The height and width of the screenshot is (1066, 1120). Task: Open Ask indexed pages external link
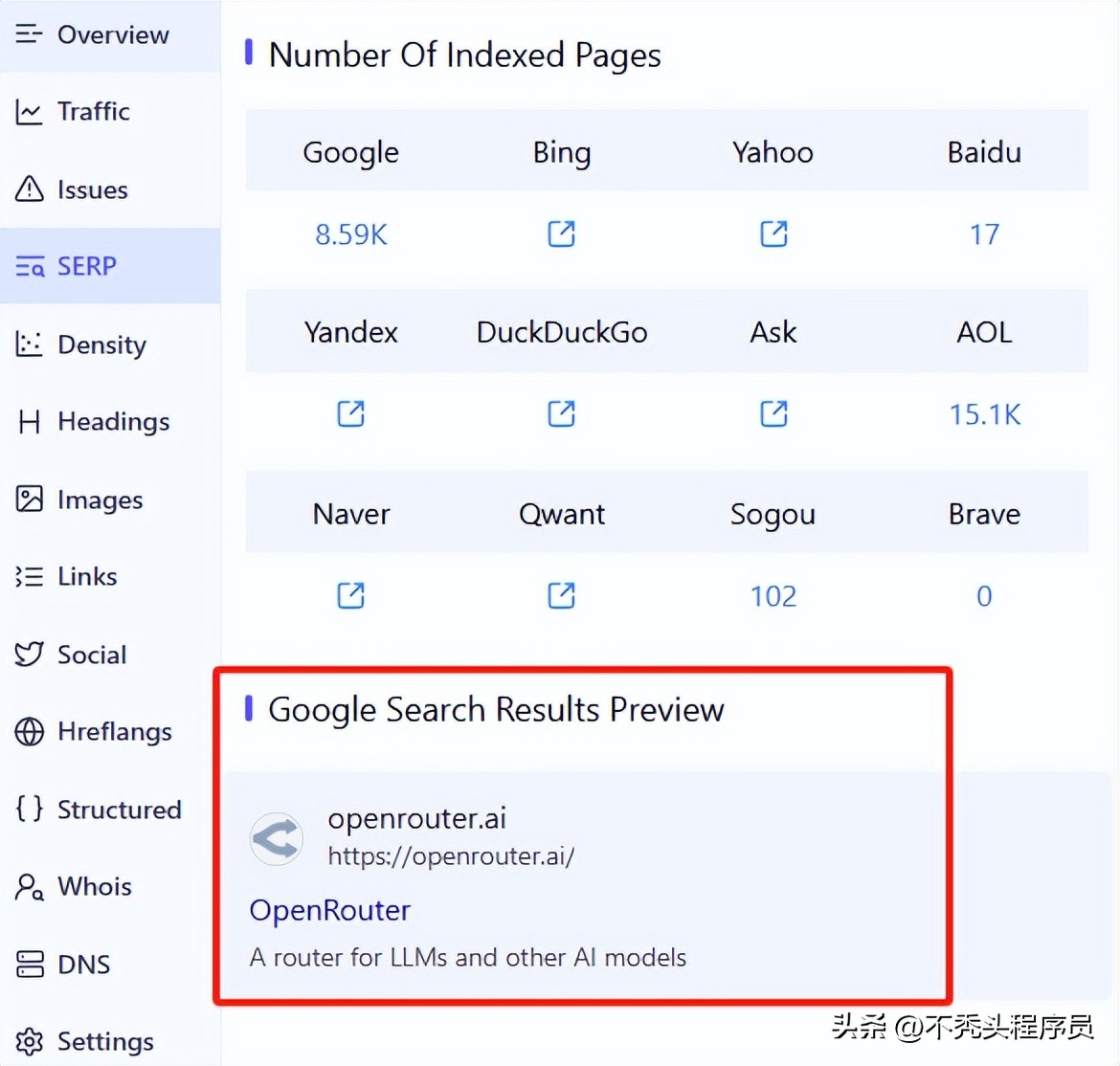click(773, 413)
